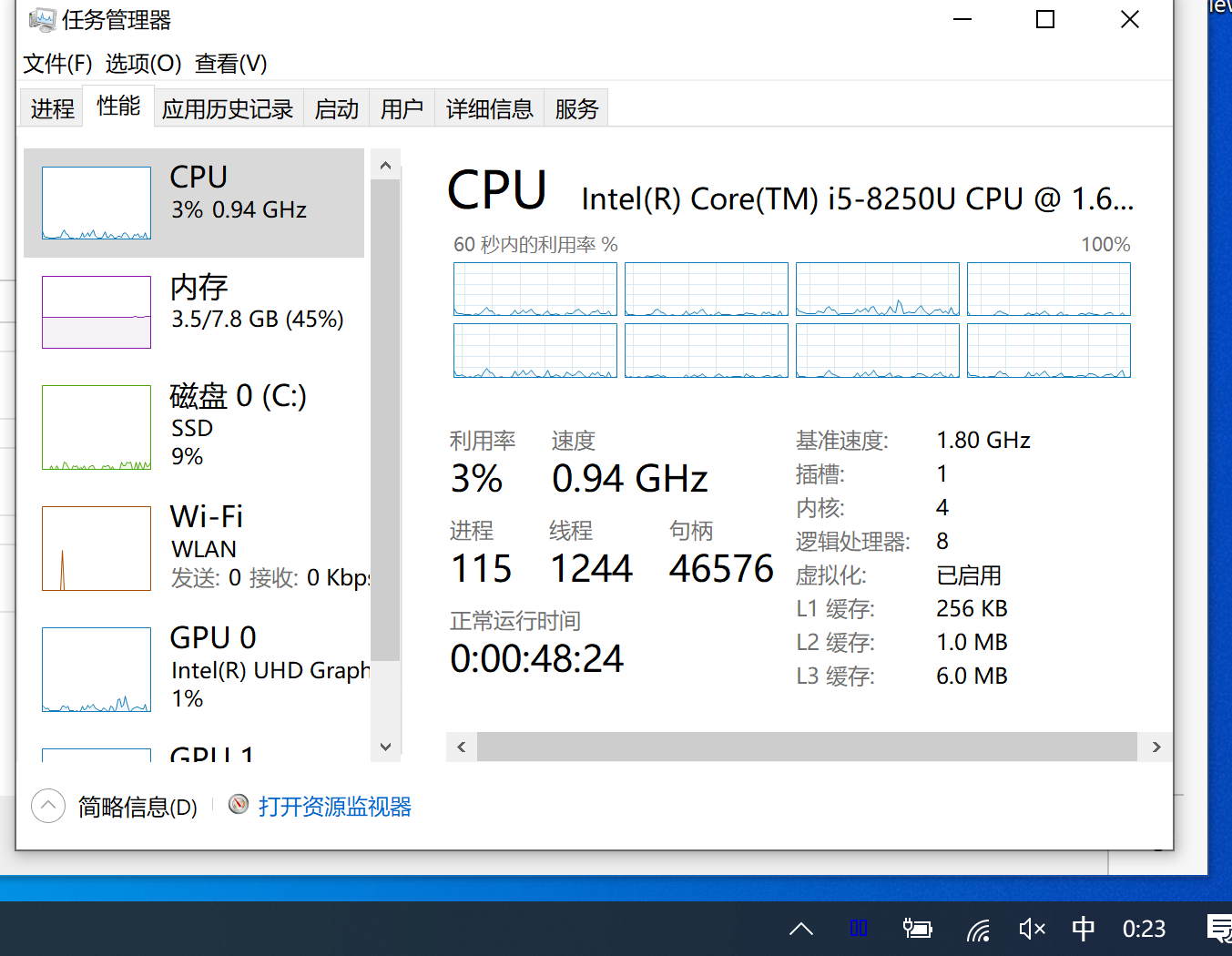Select the Disk 0 (C:) graph

97,427
